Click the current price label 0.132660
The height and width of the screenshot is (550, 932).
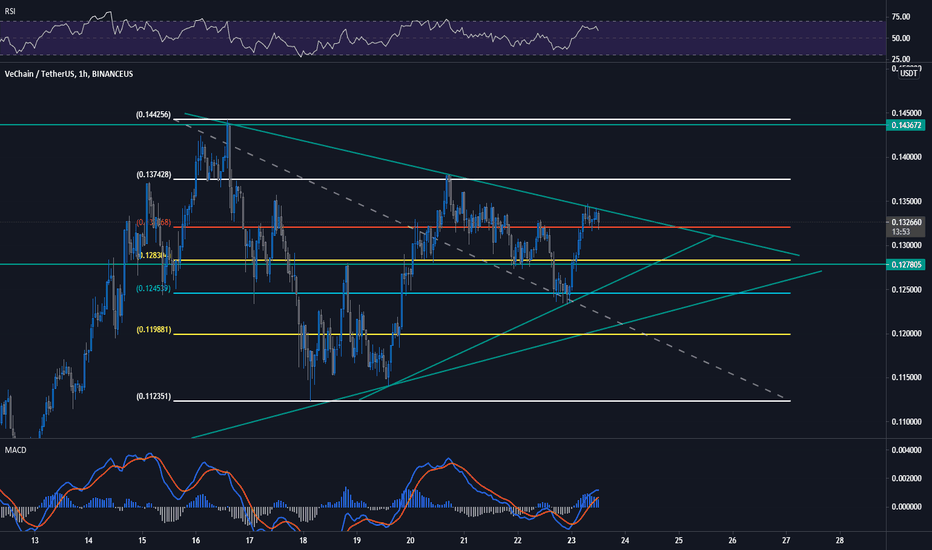tap(906, 222)
